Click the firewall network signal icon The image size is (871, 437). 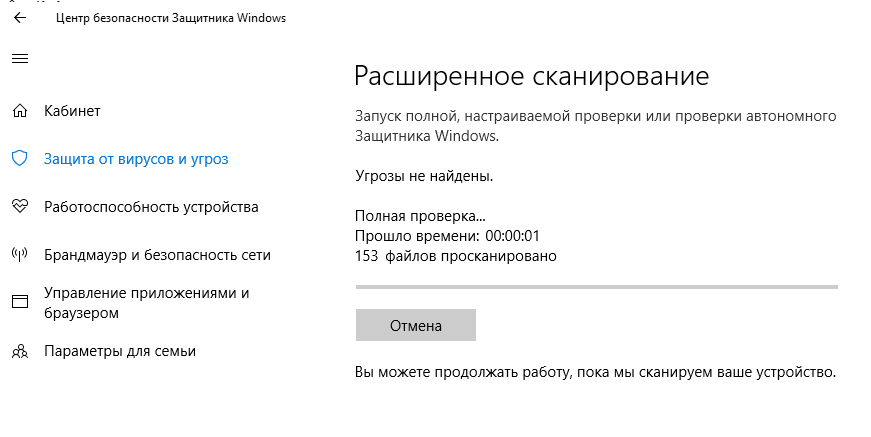(x=19, y=255)
